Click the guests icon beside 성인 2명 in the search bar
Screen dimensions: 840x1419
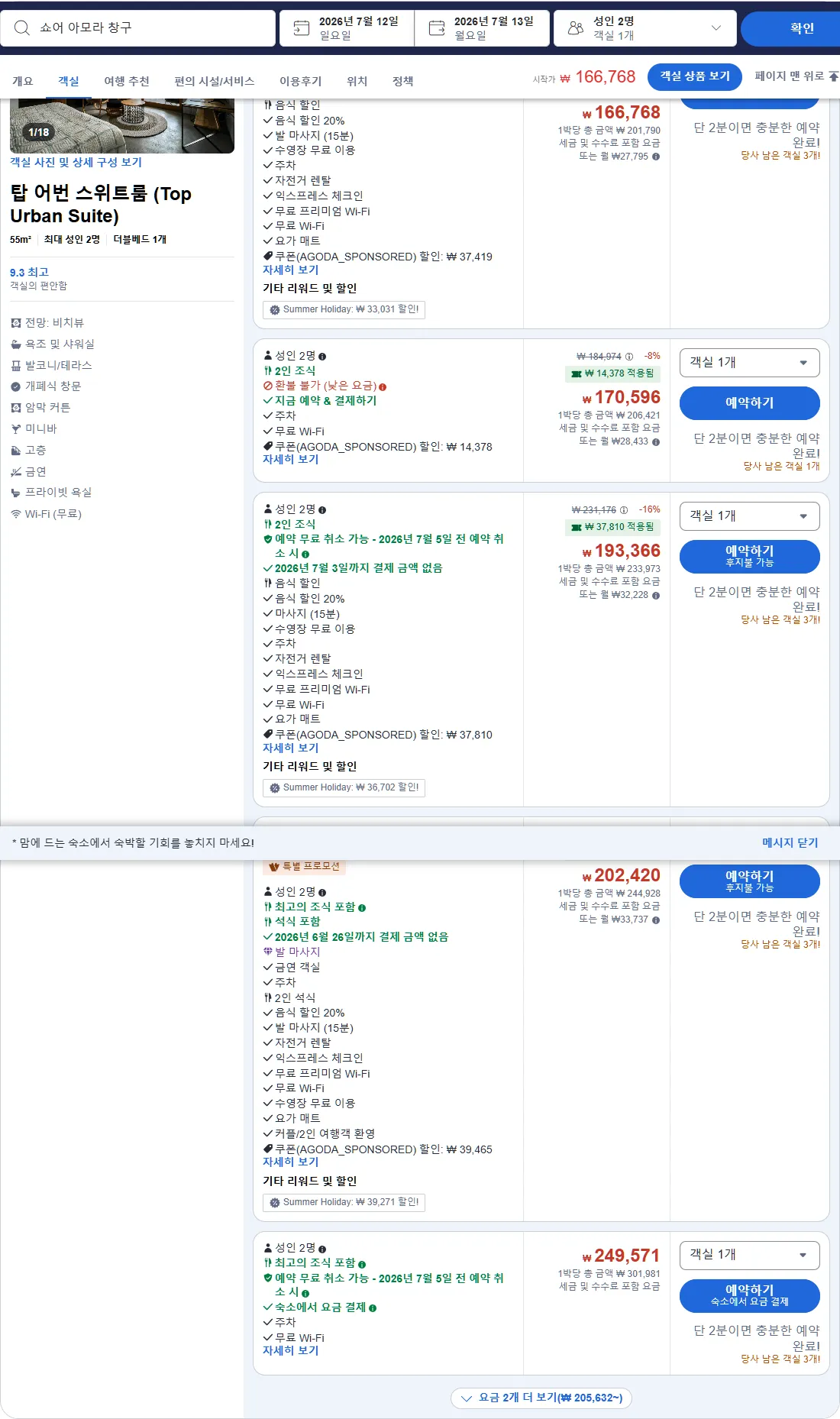[x=576, y=28]
